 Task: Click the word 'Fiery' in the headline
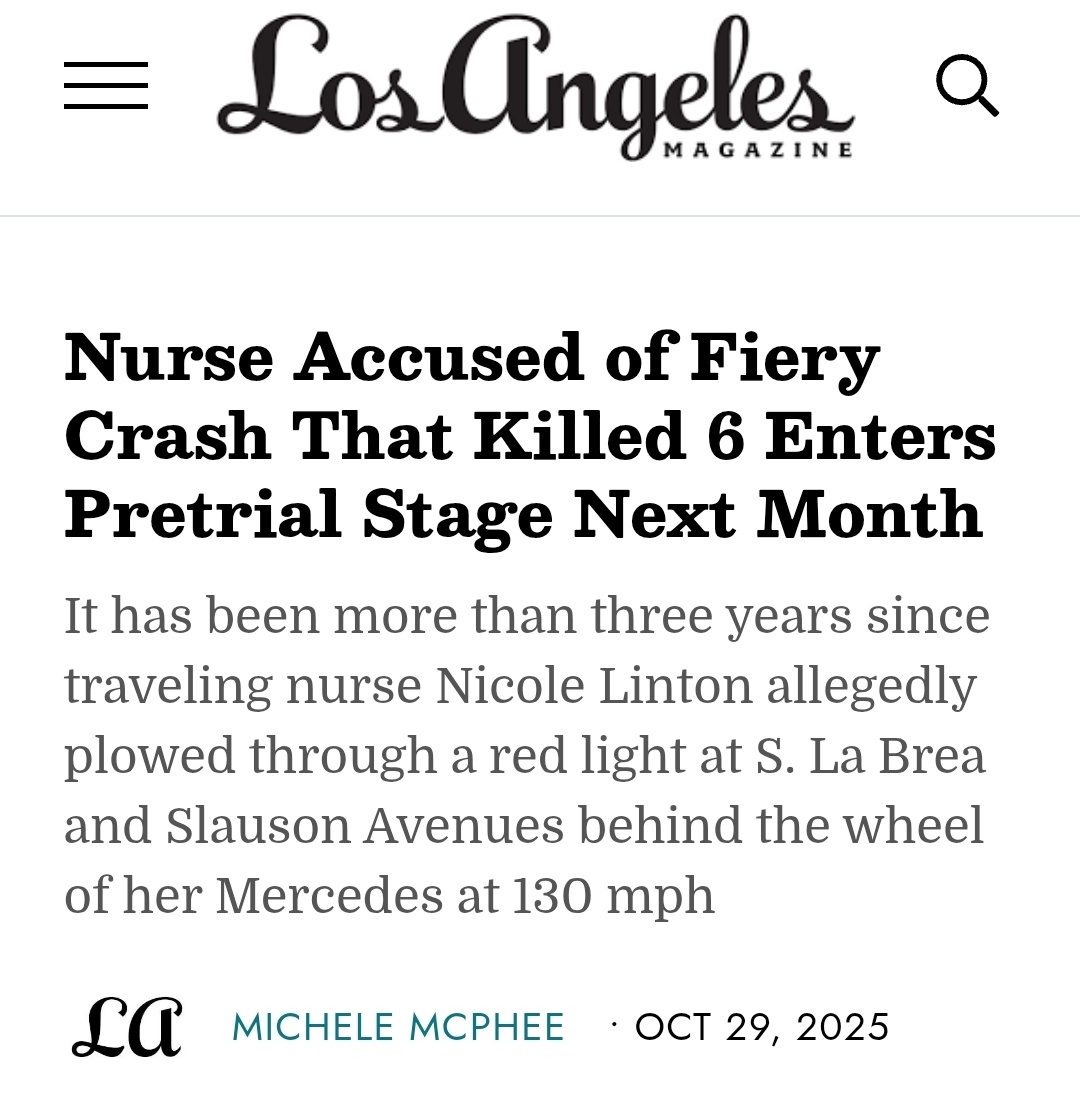coord(784,360)
